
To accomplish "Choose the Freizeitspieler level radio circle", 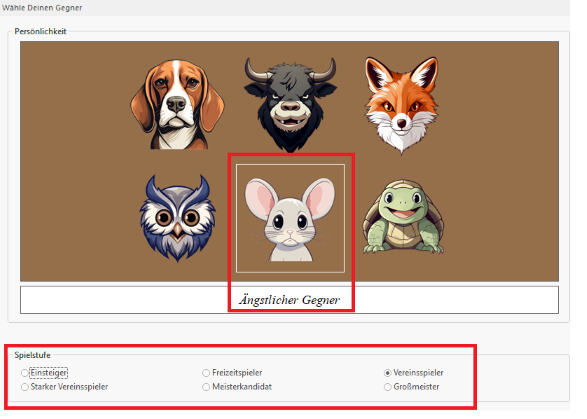I will pos(206,373).
